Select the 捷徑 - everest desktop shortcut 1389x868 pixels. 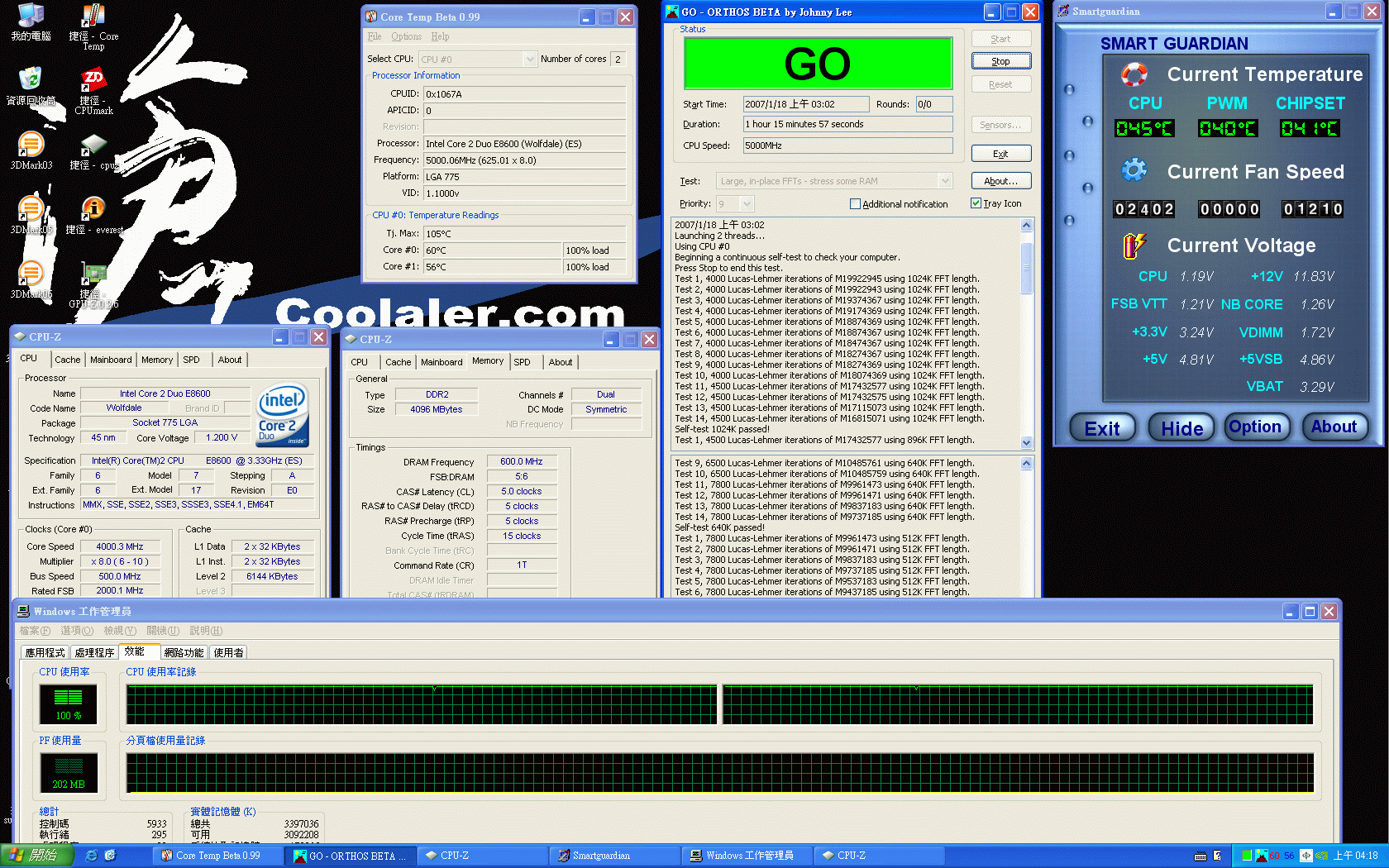(93, 215)
